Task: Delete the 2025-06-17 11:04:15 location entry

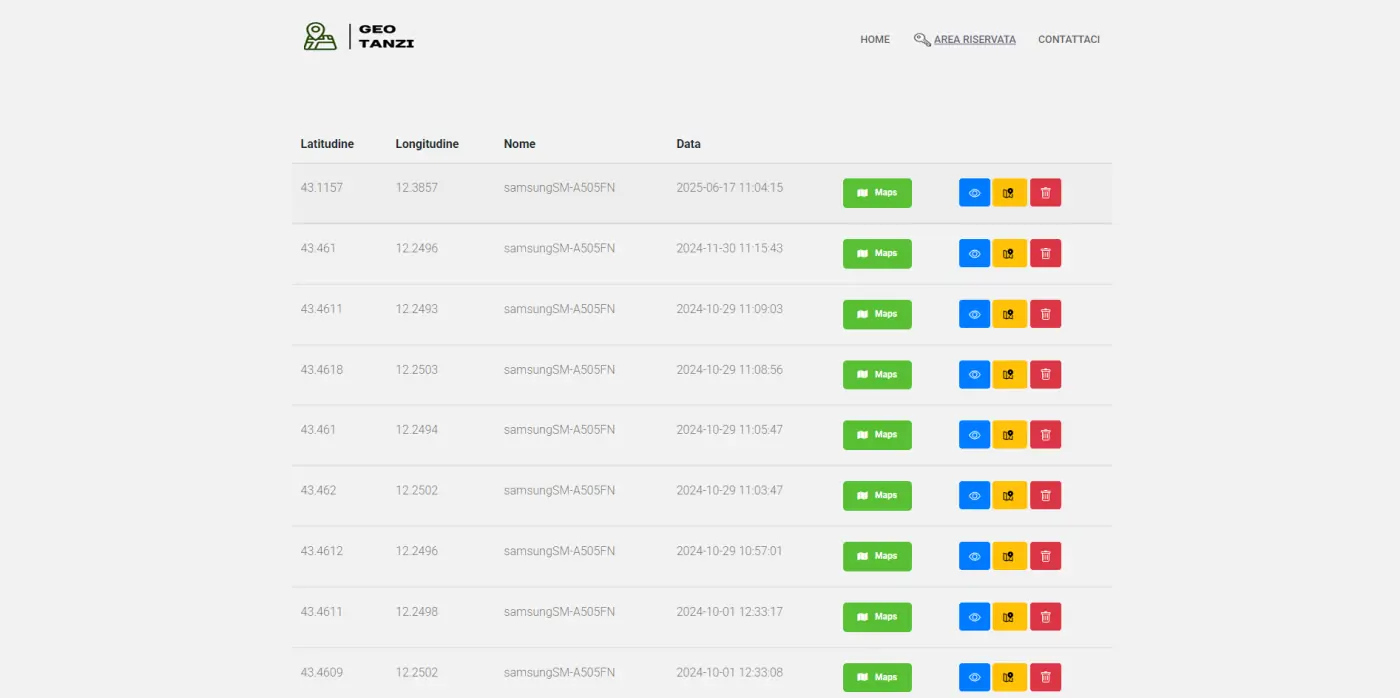Action: click(x=1045, y=193)
